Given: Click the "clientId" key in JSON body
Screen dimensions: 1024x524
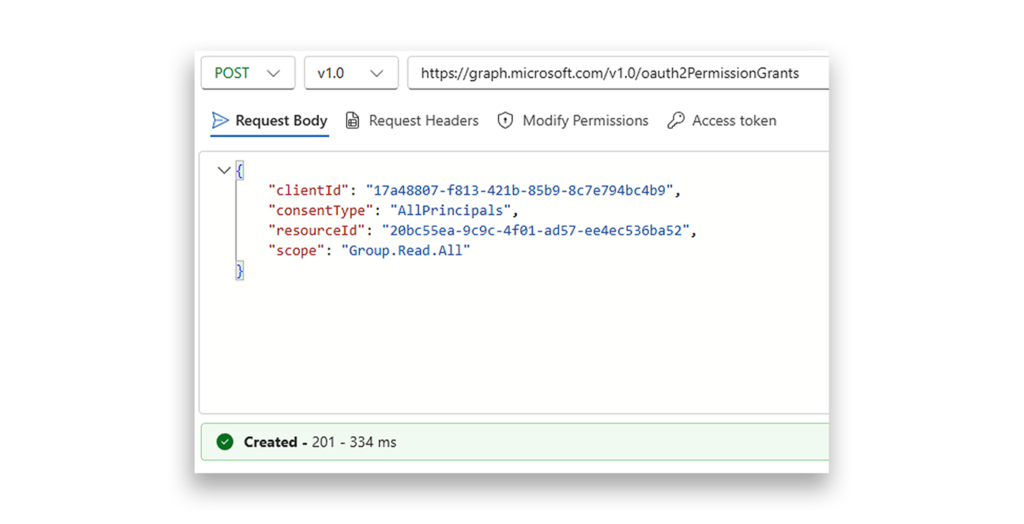Looking at the screenshot, I should [x=308, y=191].
